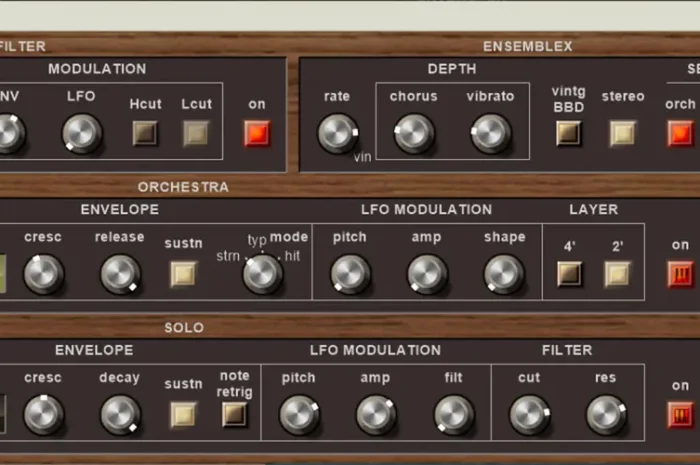Image resolution: width=700 pixels, height=465 pixels.
Task: Toggle the Ensemblex stereo switch
Action: 623,133
